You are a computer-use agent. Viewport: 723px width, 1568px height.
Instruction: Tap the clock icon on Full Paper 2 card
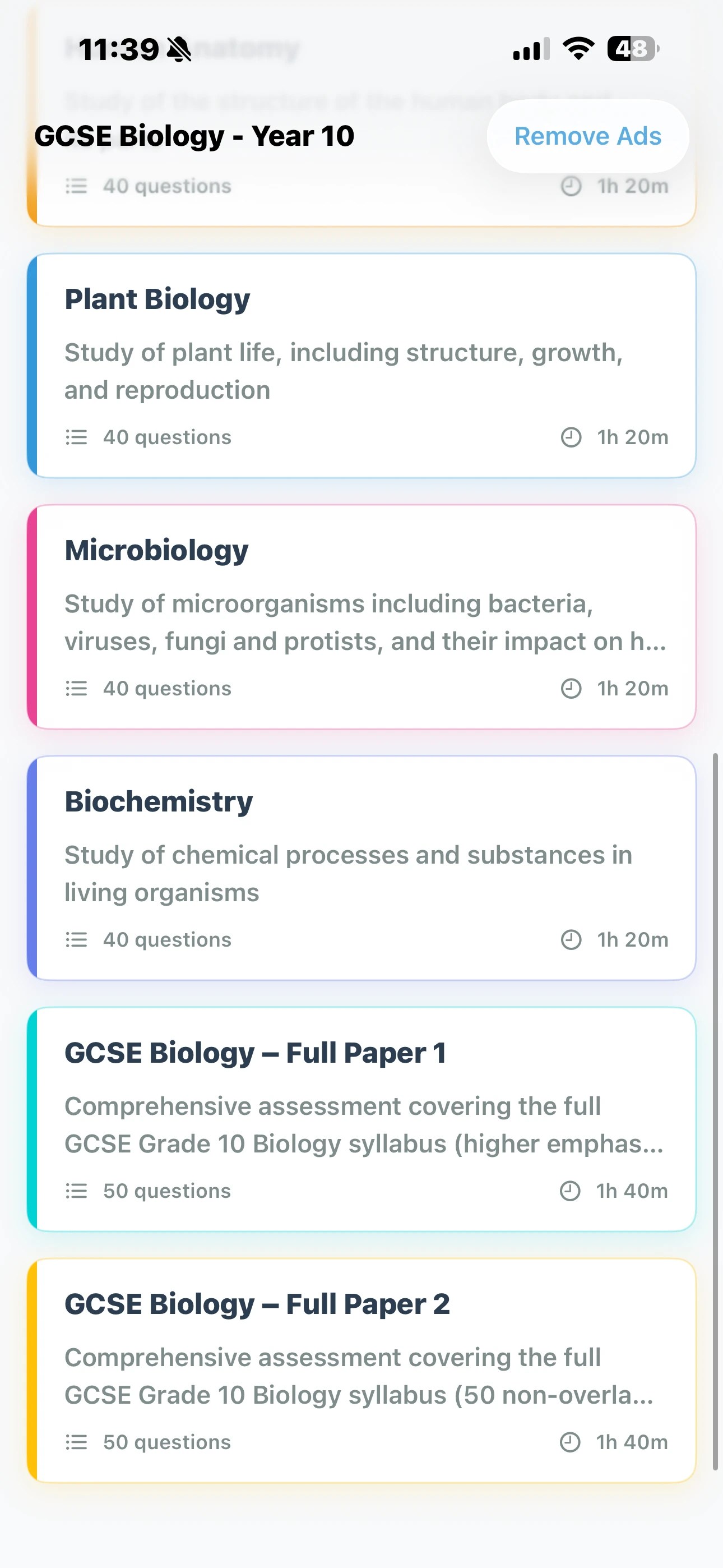(569, 1442)
